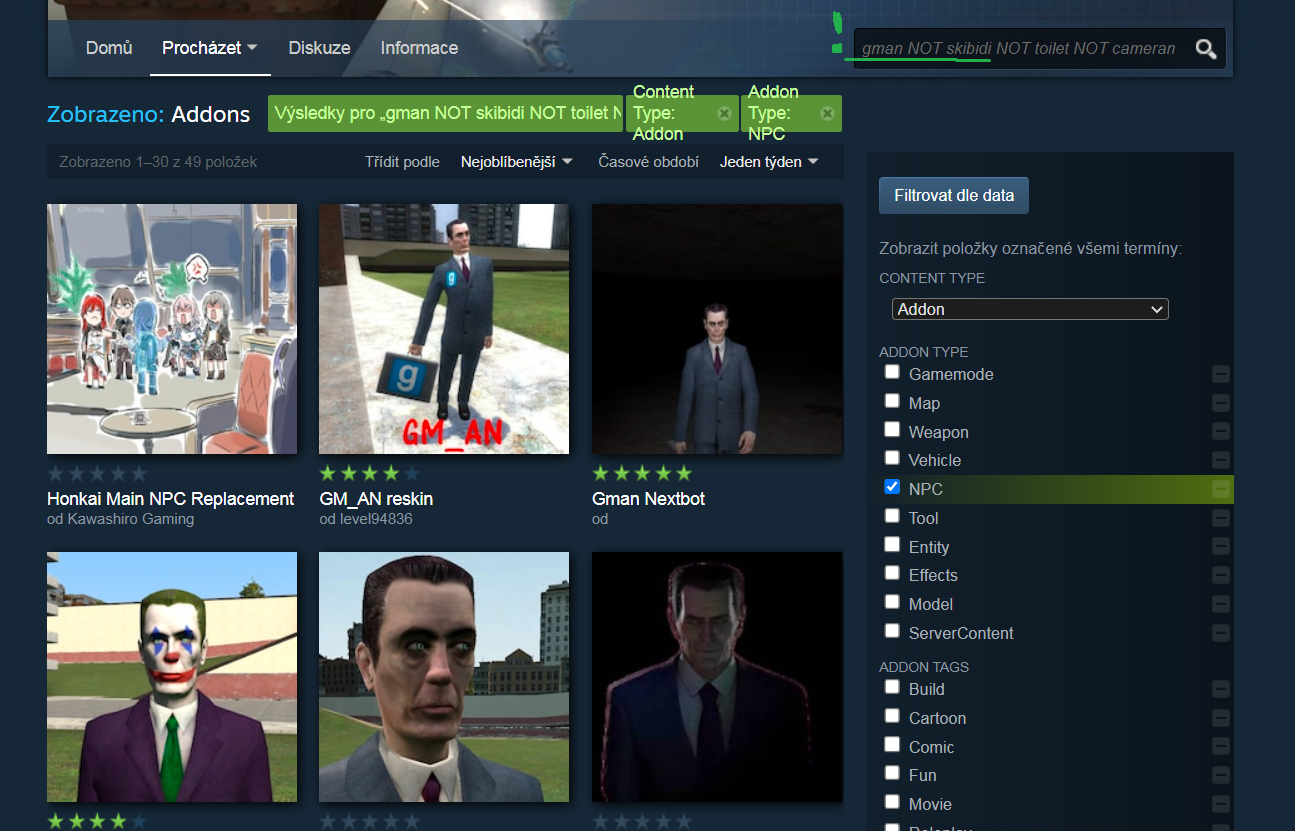This screenshot has width=1295, height=831.
Task: Open the dark red-outlined Gman thumbnail
Action: (x=717, y=677)
